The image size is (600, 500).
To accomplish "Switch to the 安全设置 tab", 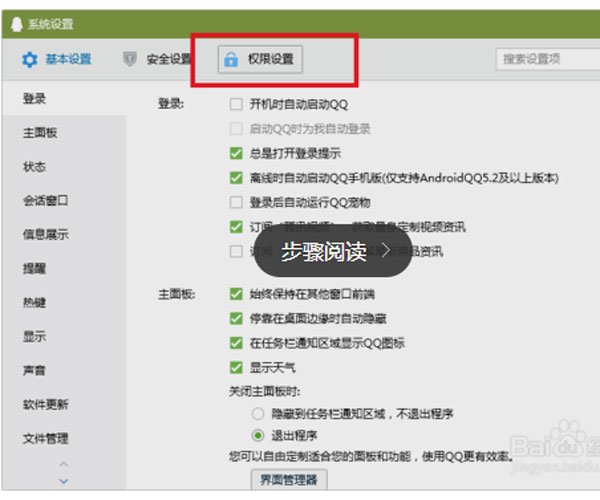I will [157, 59].
